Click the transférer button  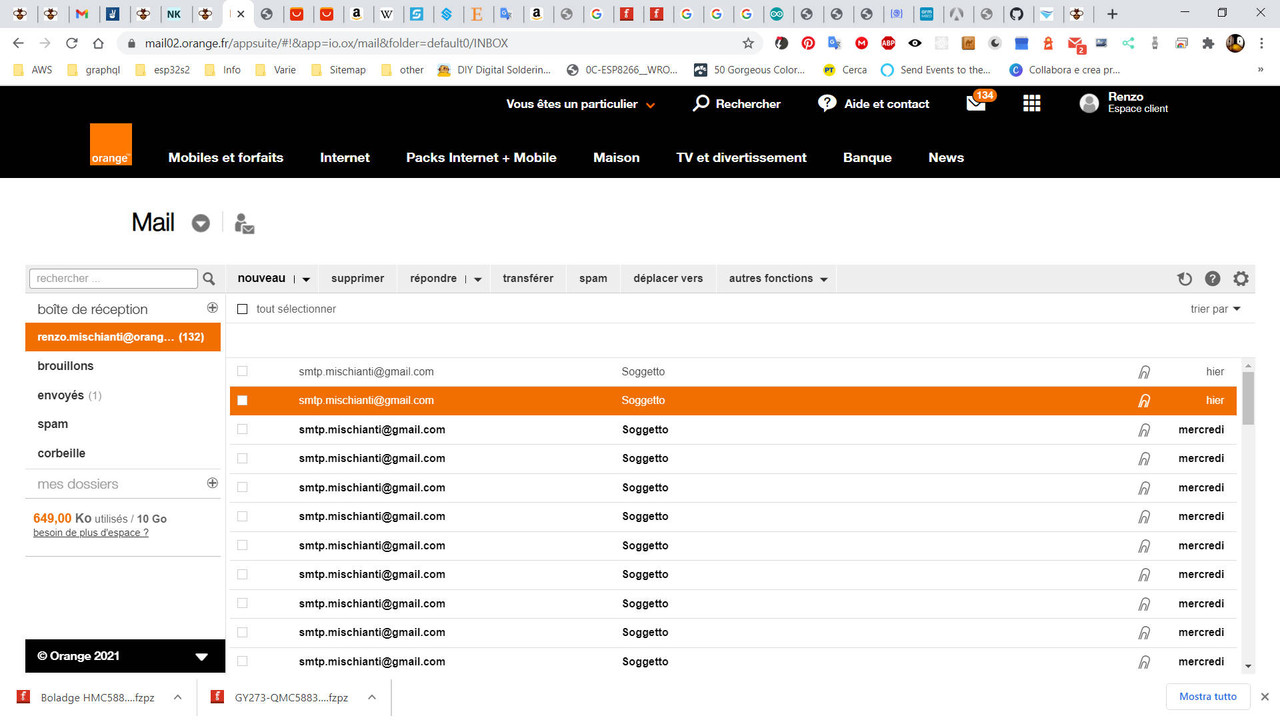pos(528,279)
